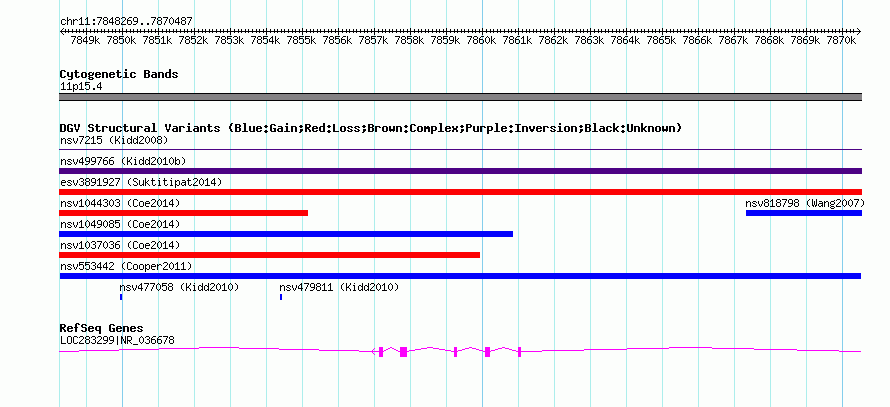The height and width of the screenshot is (407, 890).
Task: Click the blue nsv553442 gain bar
Action: (460, 276)
